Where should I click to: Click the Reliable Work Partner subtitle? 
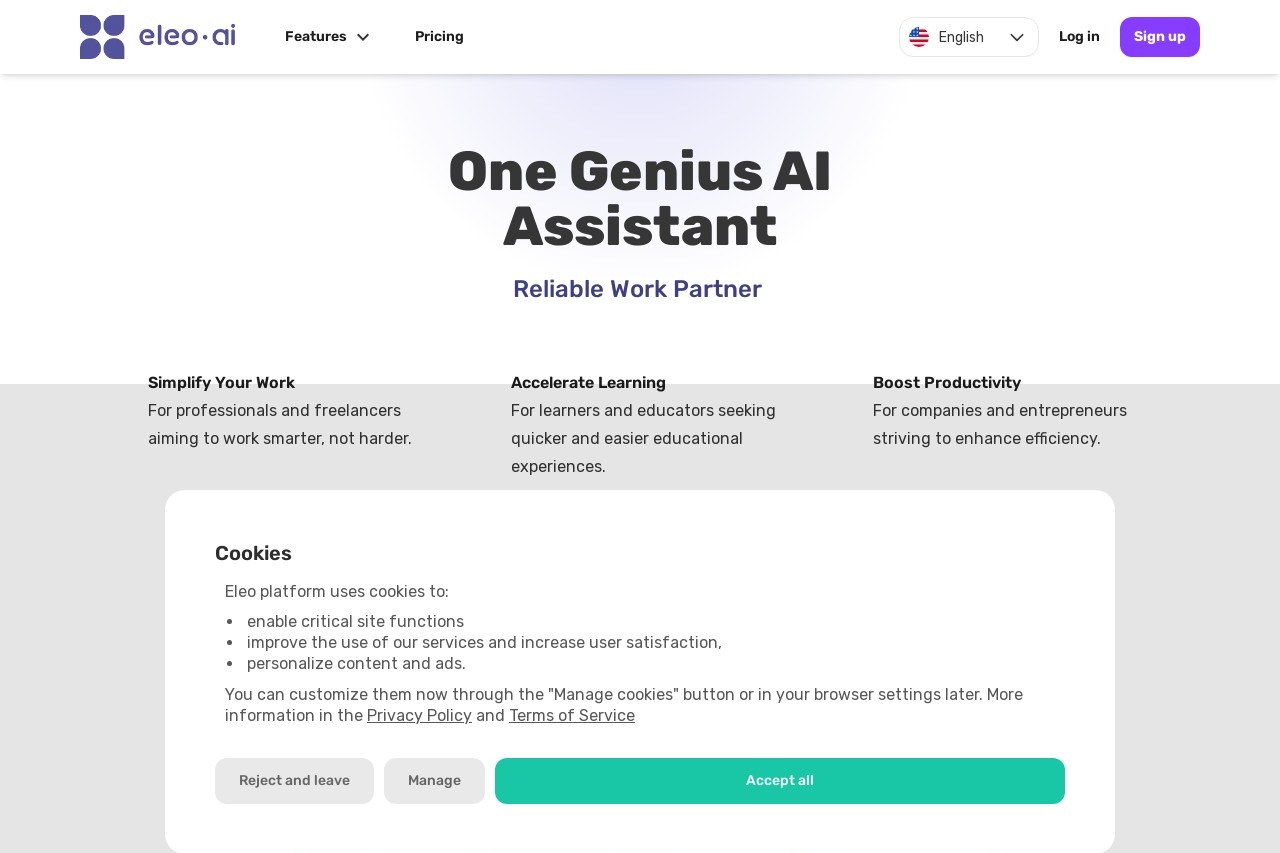(637, 289)
